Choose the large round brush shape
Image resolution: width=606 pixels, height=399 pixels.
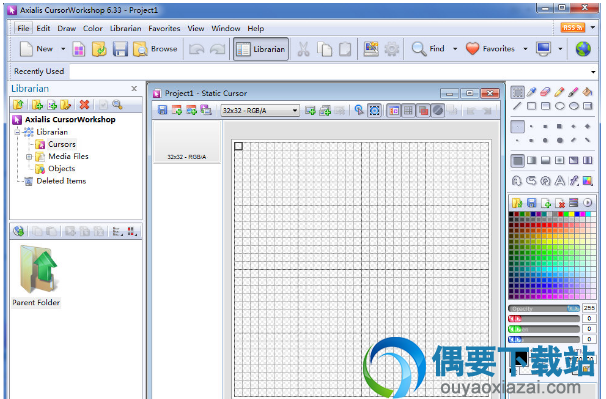coord(560,140)
